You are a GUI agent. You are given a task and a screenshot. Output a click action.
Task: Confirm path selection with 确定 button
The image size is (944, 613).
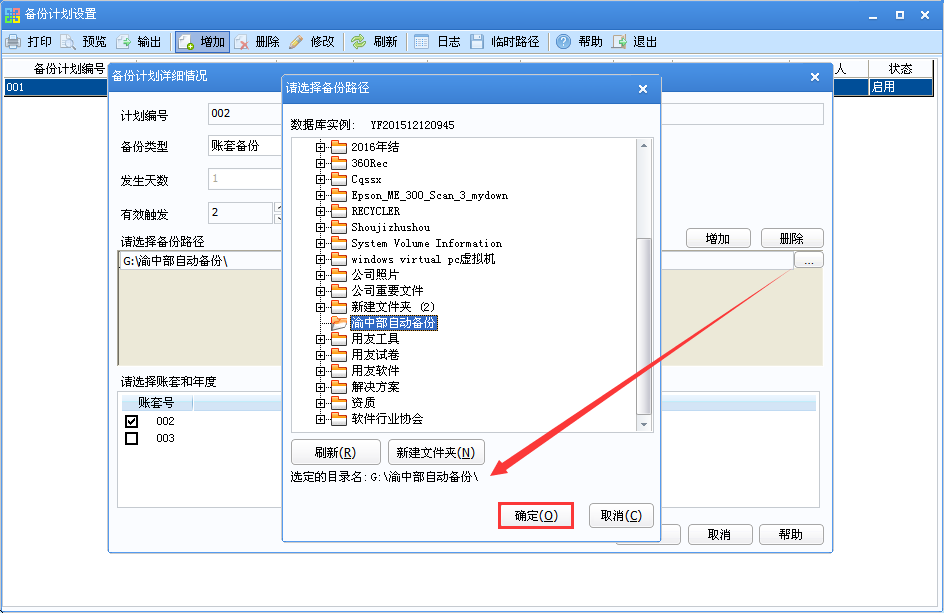coord(536,515)
